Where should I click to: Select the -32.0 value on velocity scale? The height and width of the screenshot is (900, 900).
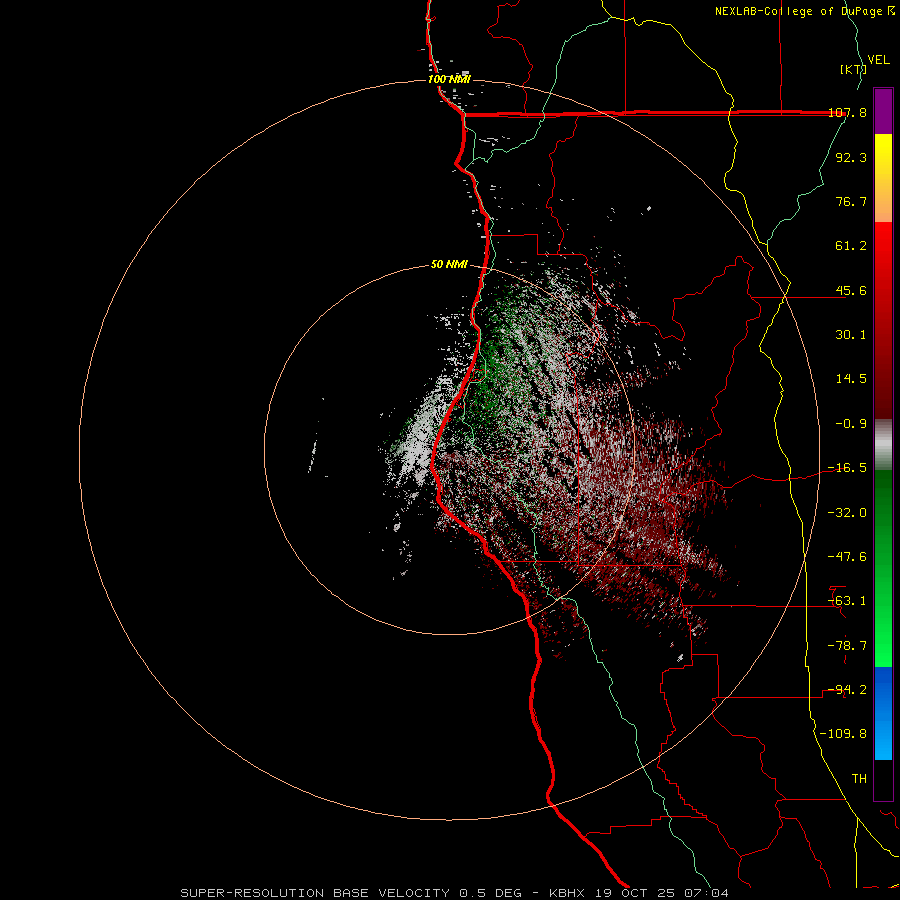(848, 513)
